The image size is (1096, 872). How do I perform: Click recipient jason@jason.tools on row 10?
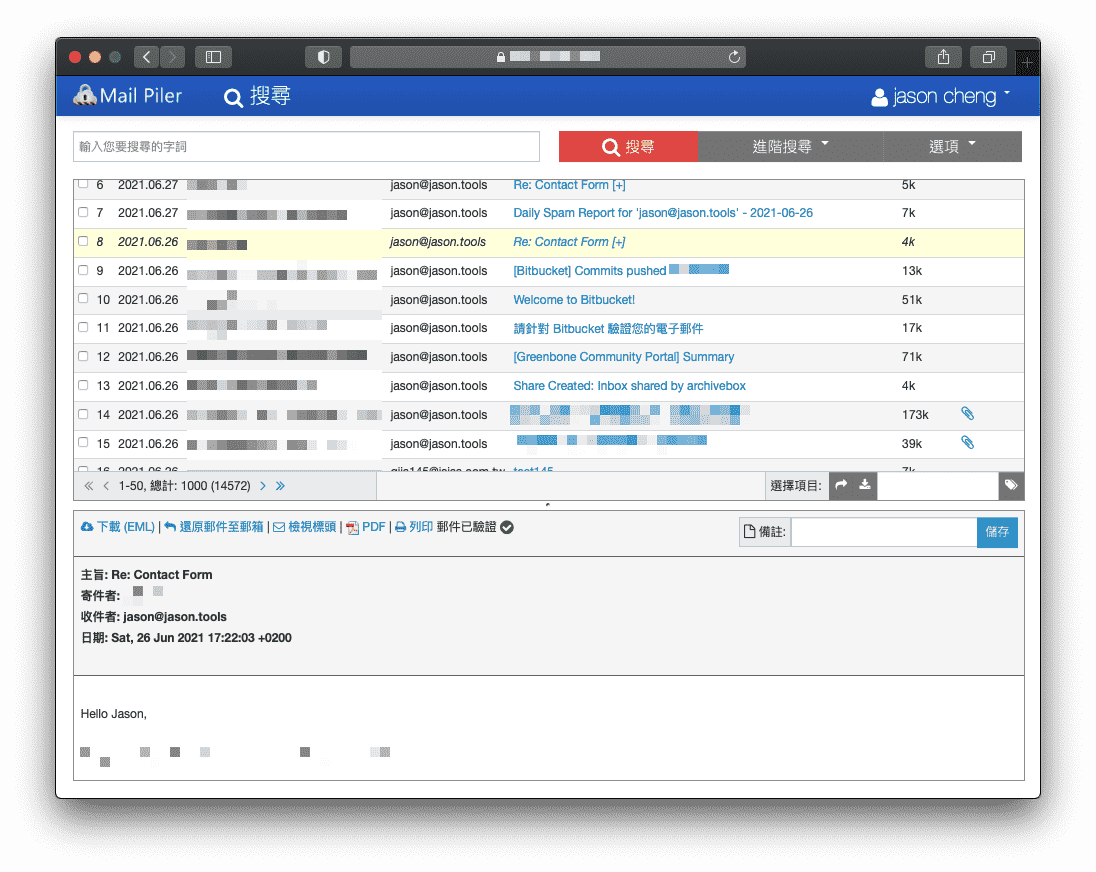coord(439,300)
